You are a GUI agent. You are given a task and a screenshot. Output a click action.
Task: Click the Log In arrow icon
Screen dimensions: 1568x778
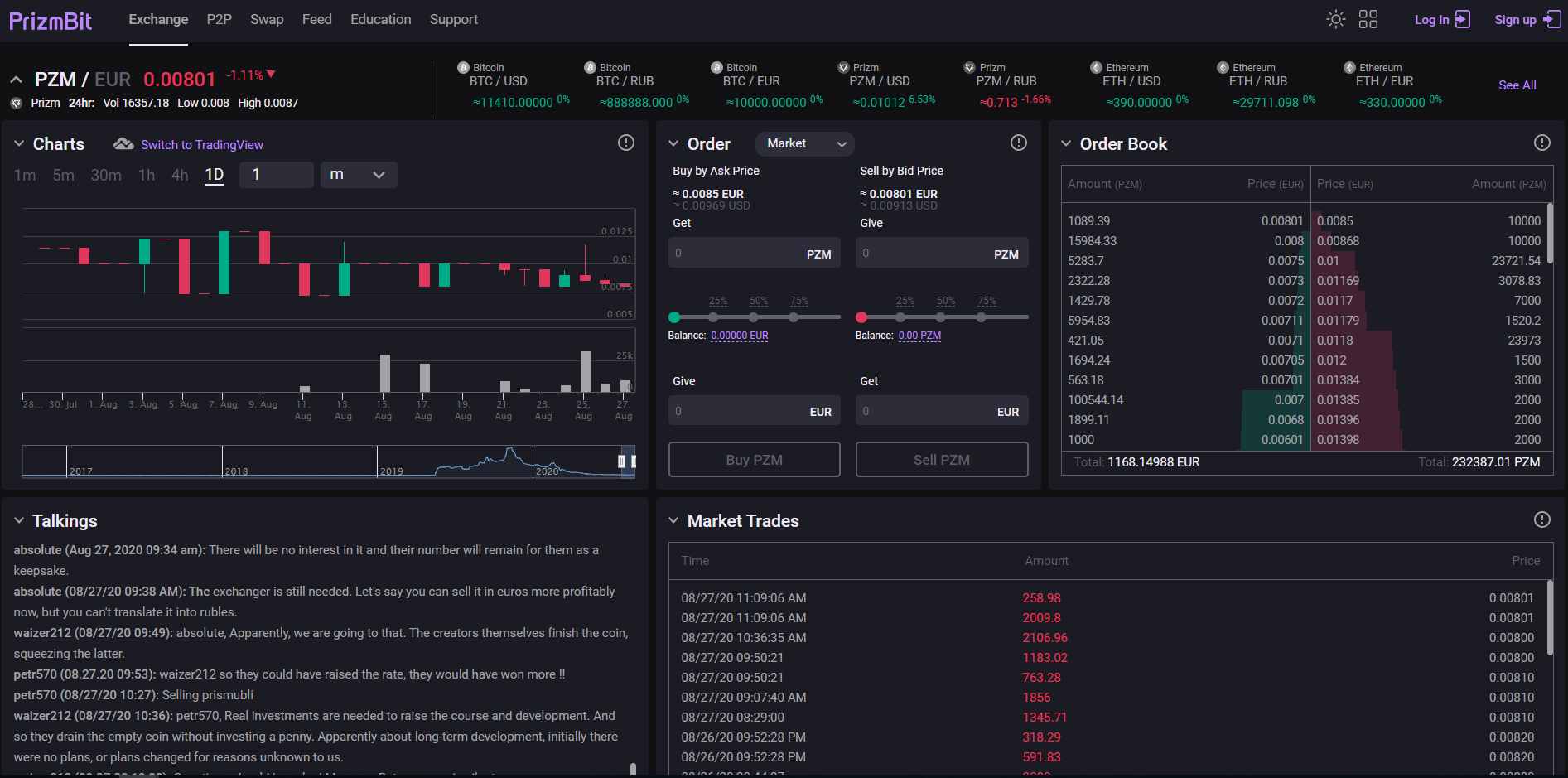tap(1463, 20)
